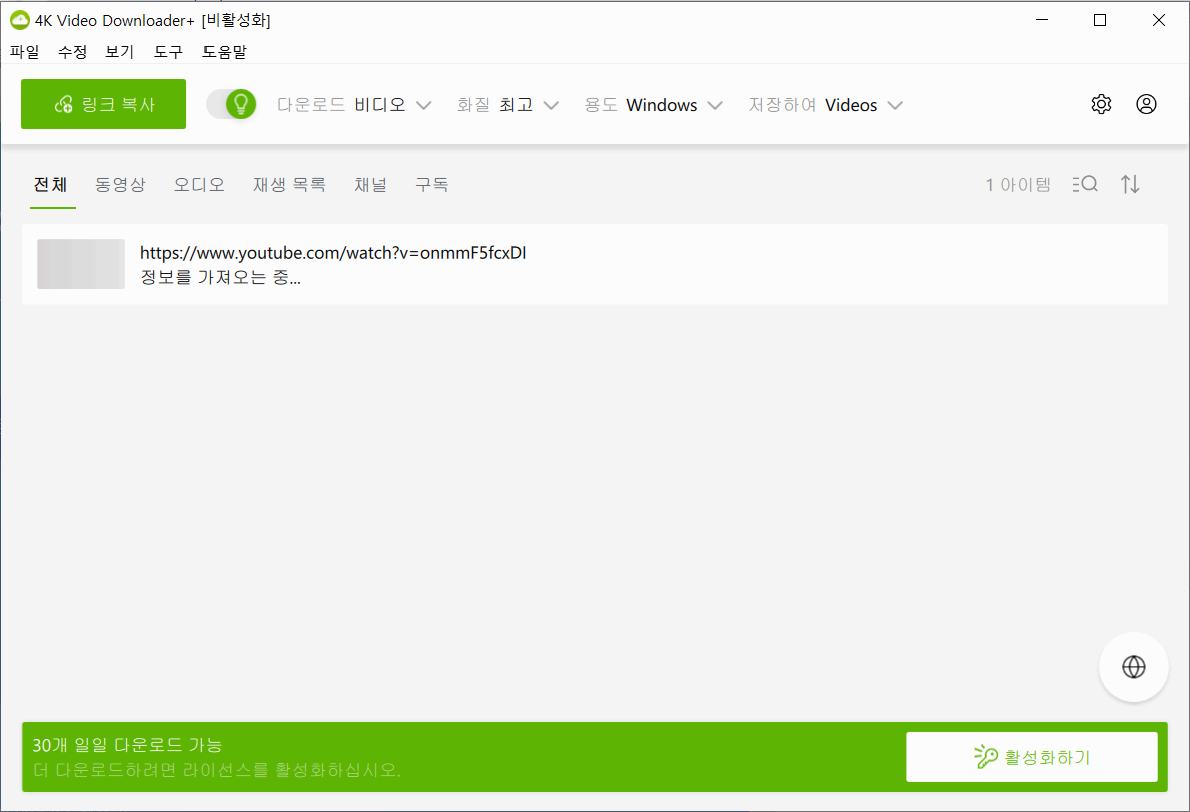Open the 용도 Windows format dropdown
Viewport: 1190px width, 812px height.
[653, 105]
